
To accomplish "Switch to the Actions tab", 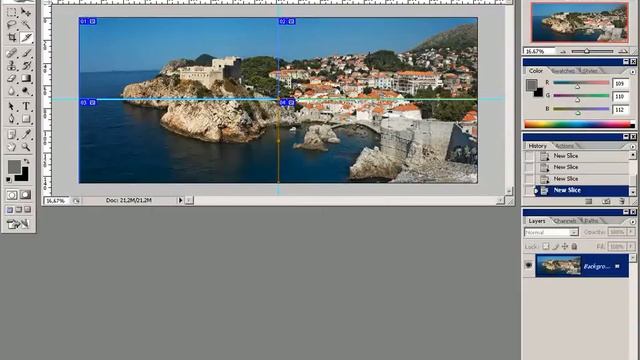I will [564, 146].
